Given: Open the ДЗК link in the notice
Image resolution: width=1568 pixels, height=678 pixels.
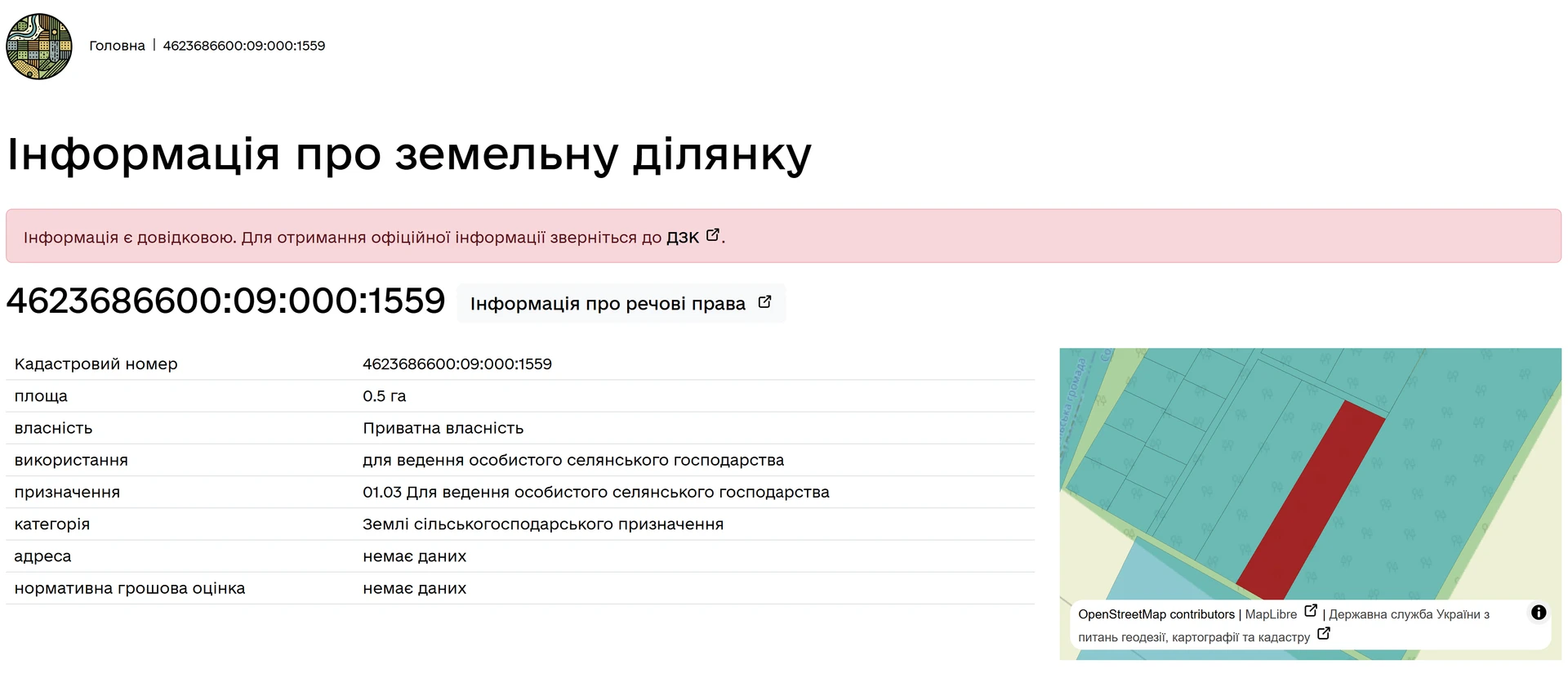Looking at the screenshot, I should pos(683,238).
